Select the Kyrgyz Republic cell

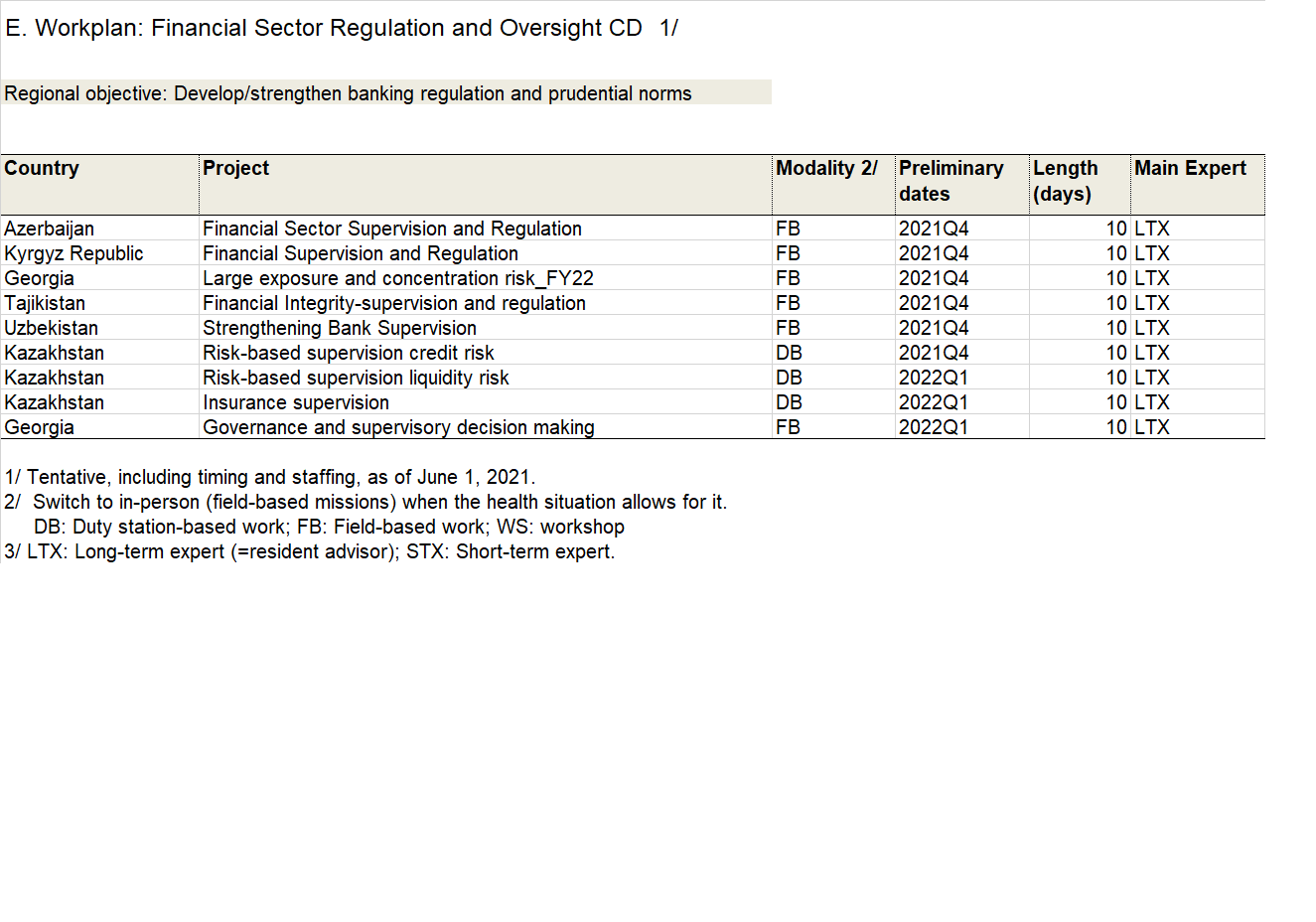coord(73,253)
